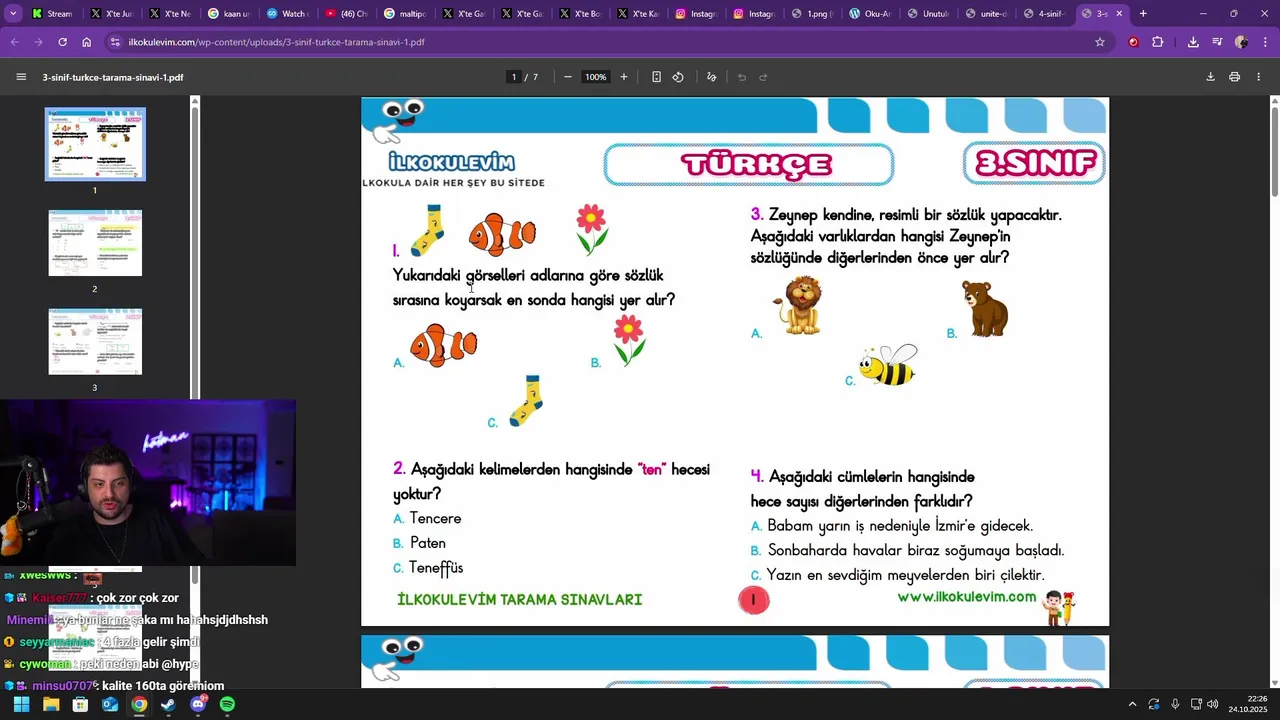Click the sock image for option C
The width and height of the screenshot is (1280, 720).
pos(526,402)
